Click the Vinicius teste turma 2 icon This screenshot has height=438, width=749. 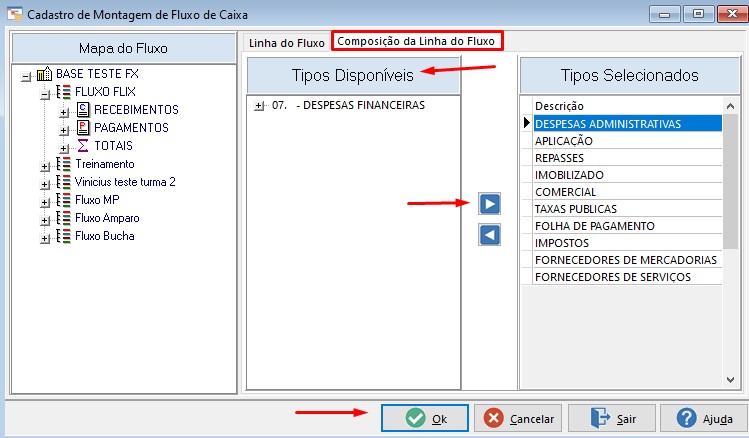tap(64, 182)
